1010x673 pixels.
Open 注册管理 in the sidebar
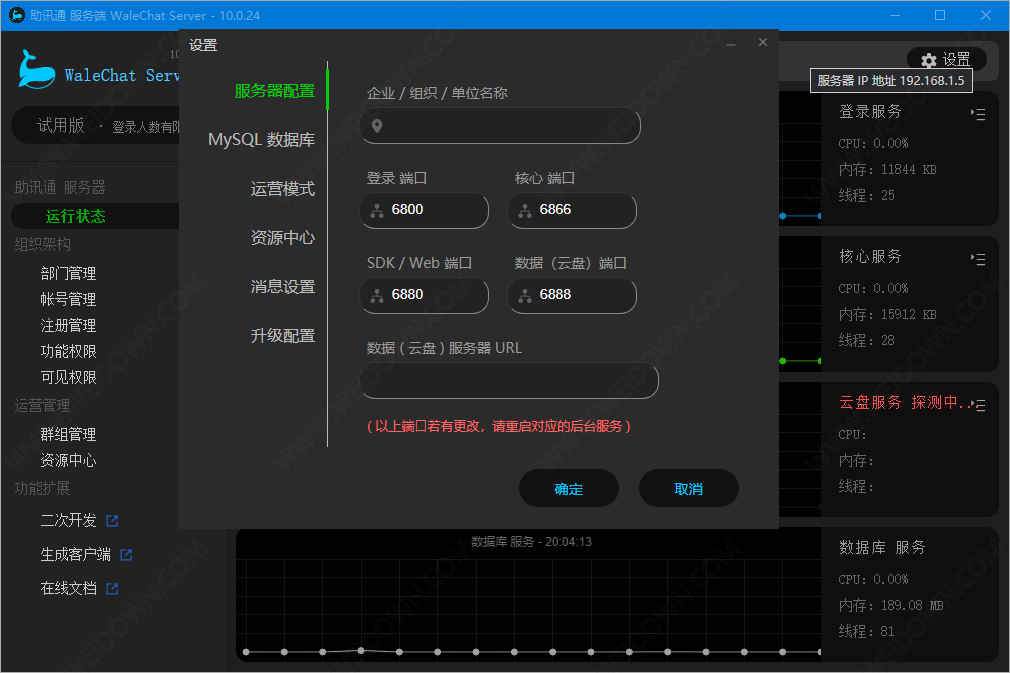coord(68,326)
